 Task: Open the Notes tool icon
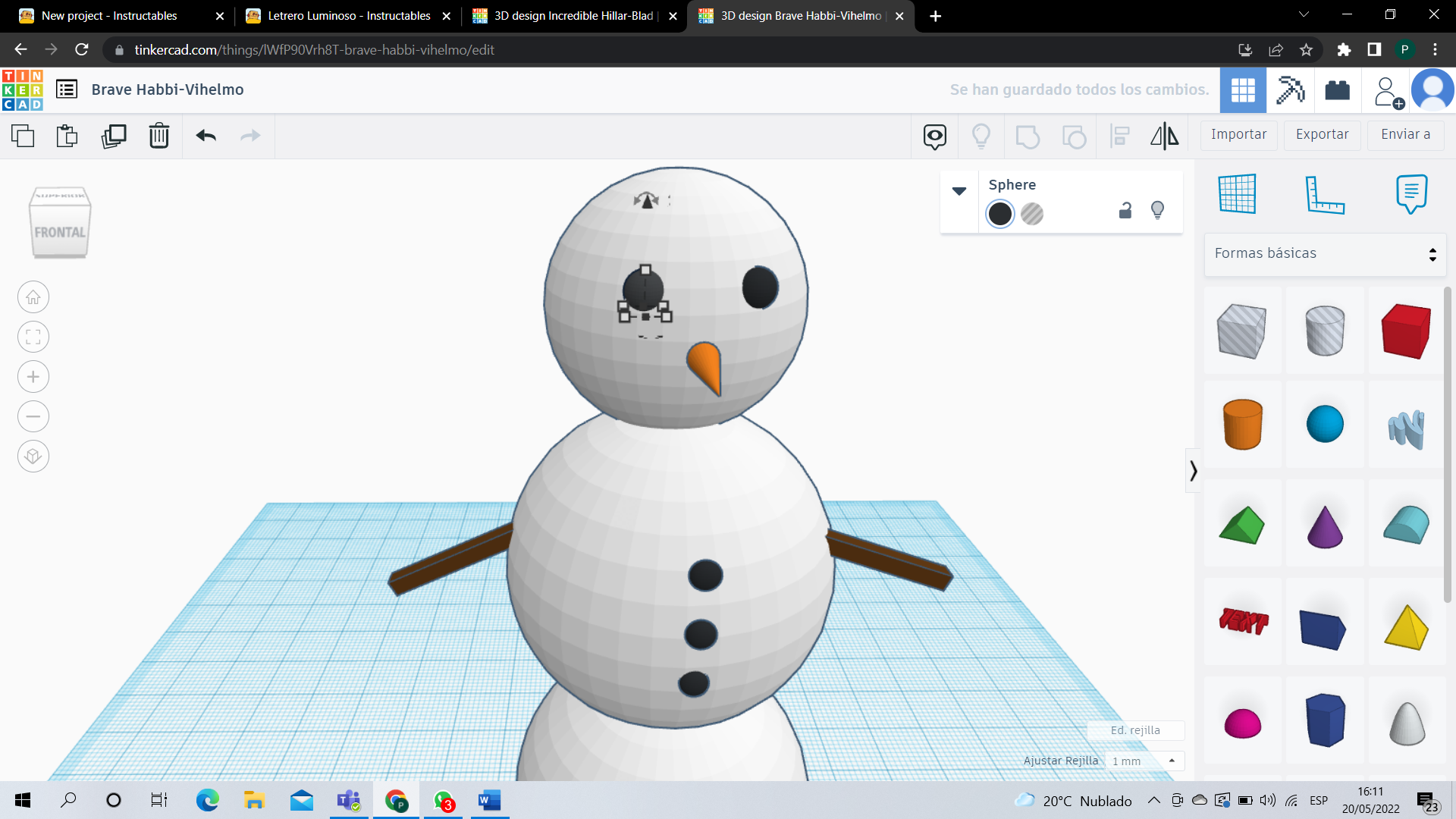click(x=1411, y=194)
